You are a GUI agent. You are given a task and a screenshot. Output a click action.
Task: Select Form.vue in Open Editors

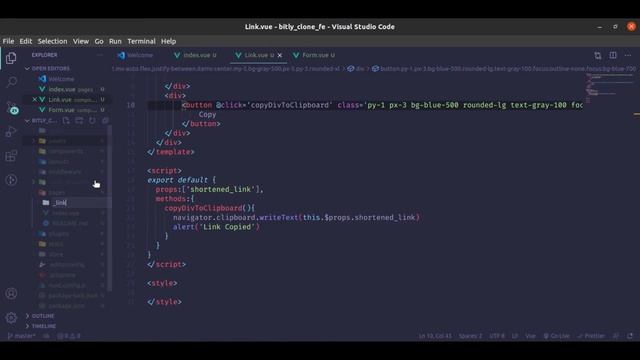67,110
